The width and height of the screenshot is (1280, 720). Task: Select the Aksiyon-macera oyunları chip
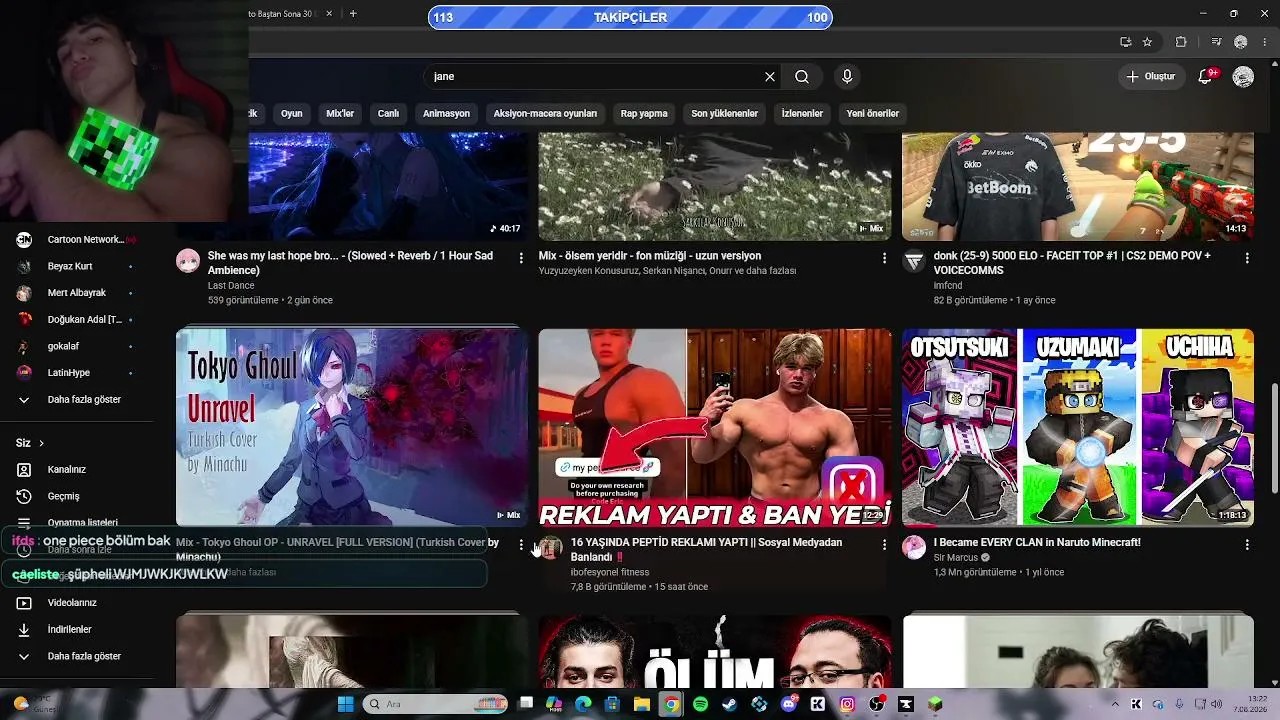[545, 114]
